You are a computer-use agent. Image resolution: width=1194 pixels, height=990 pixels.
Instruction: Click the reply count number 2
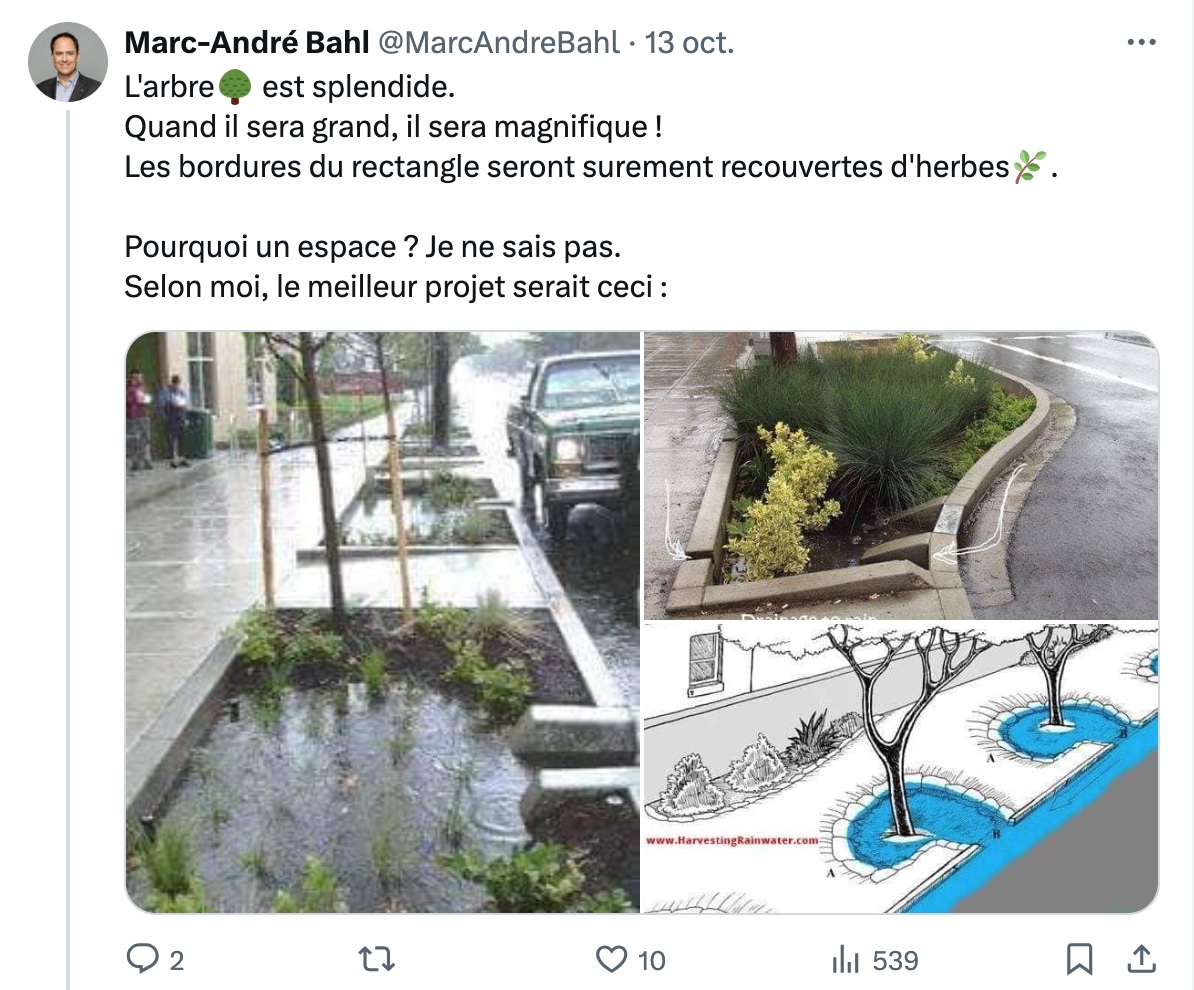pos(177,960)
